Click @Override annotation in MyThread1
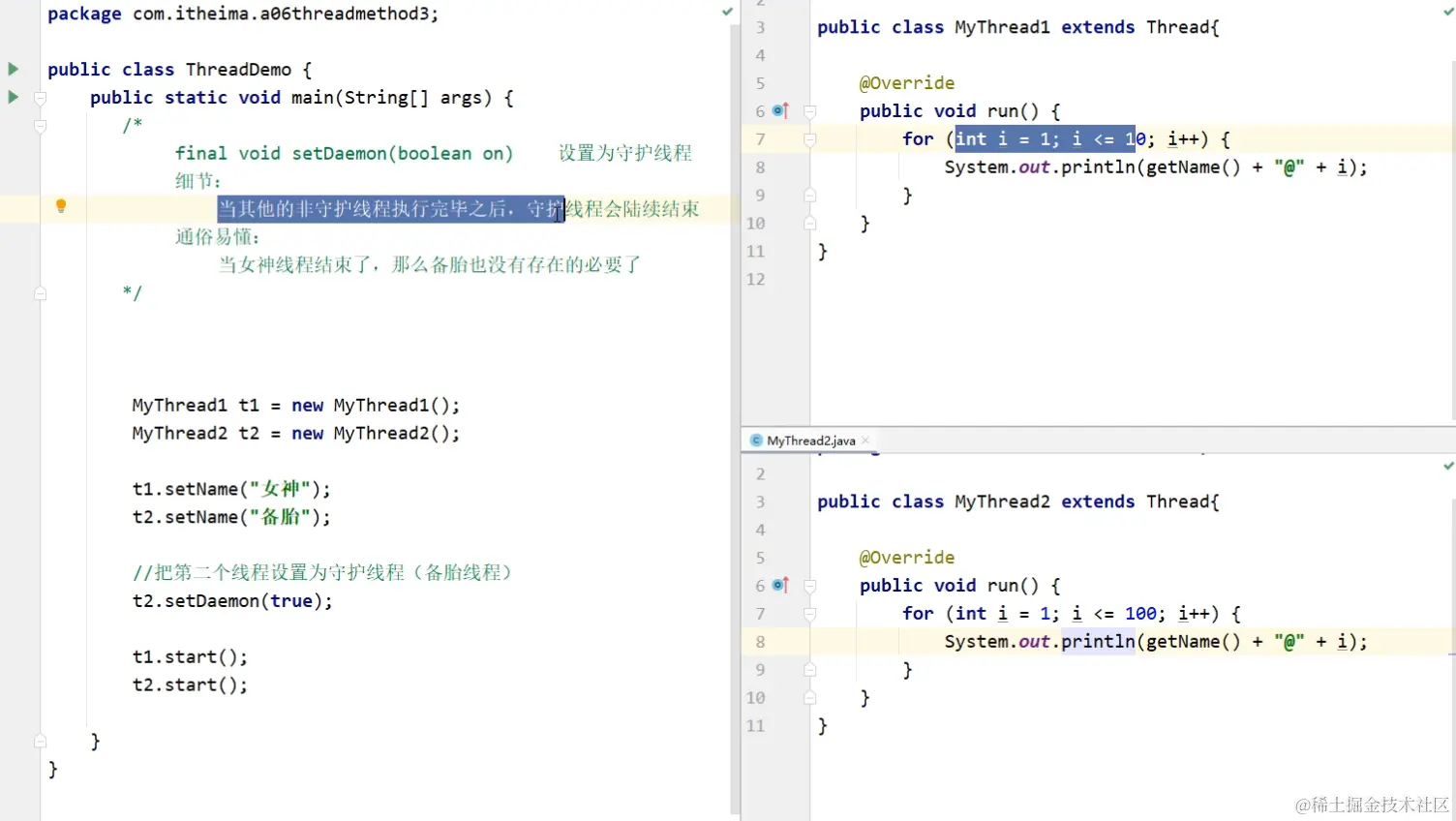Image resolution: width=1456 pixels, height=821 pixels. pyautogui.click(x=907, y=83)
